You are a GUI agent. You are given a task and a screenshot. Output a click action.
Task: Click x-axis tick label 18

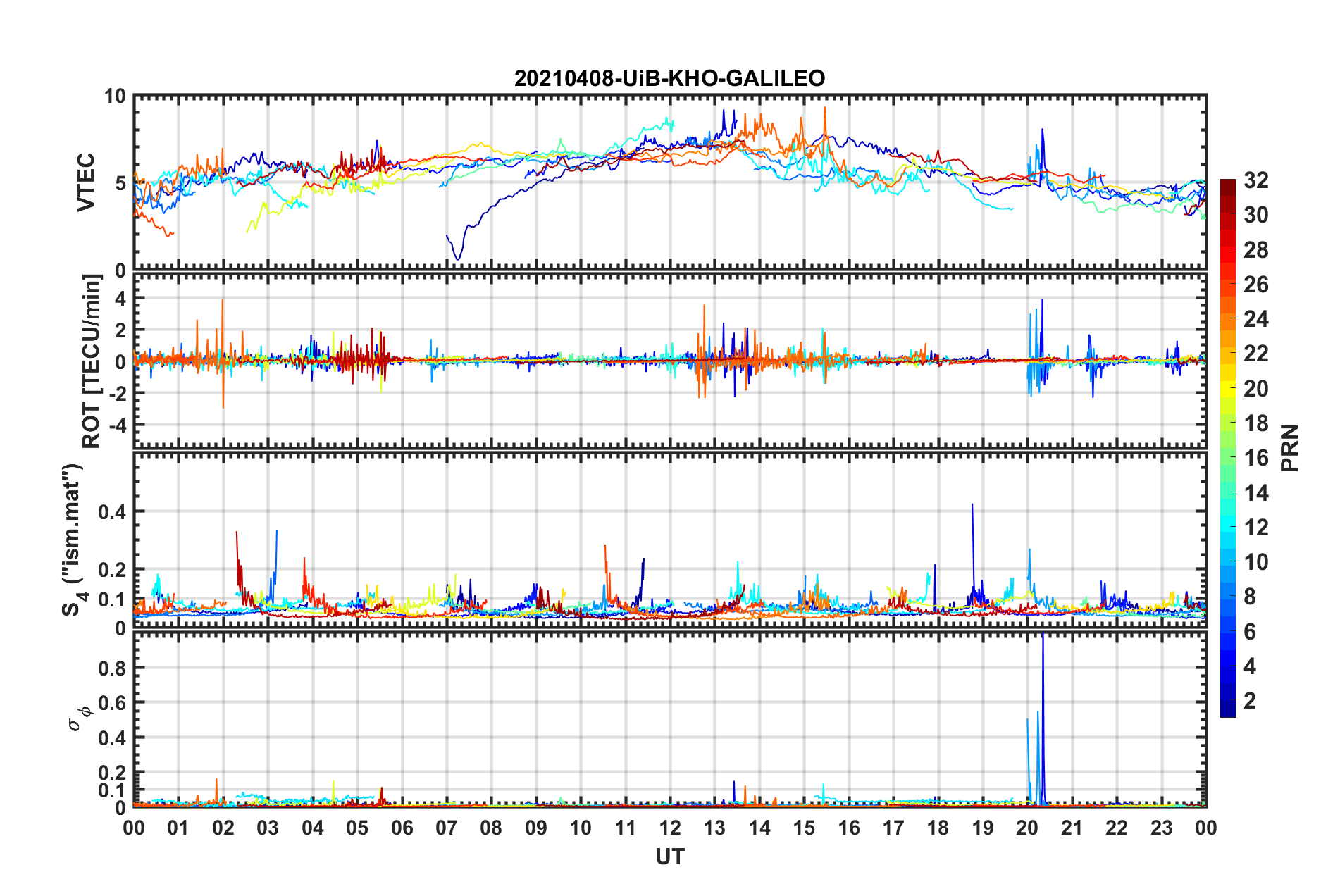(938, 828)
